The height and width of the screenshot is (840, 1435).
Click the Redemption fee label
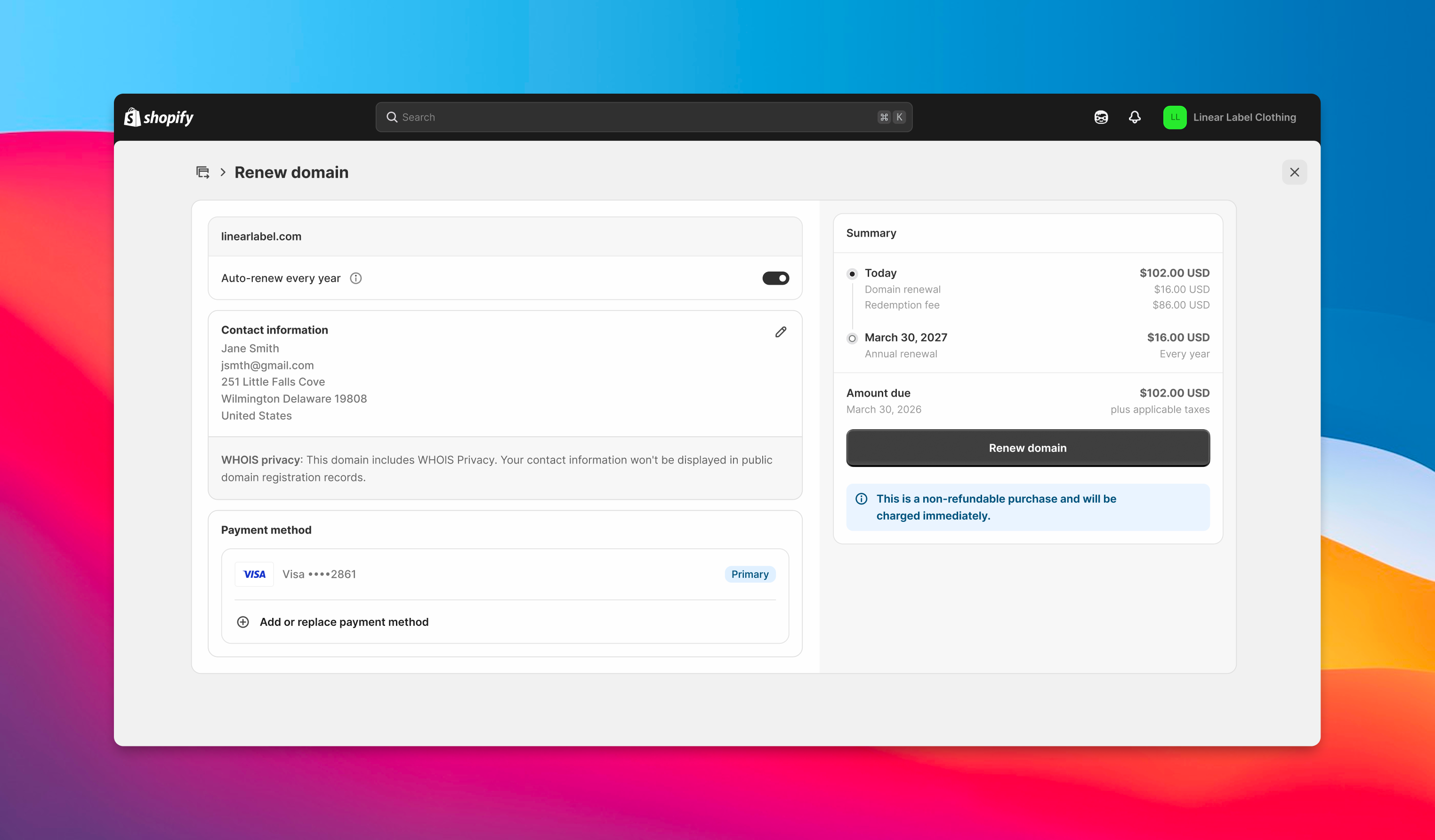tap(902, 305)
